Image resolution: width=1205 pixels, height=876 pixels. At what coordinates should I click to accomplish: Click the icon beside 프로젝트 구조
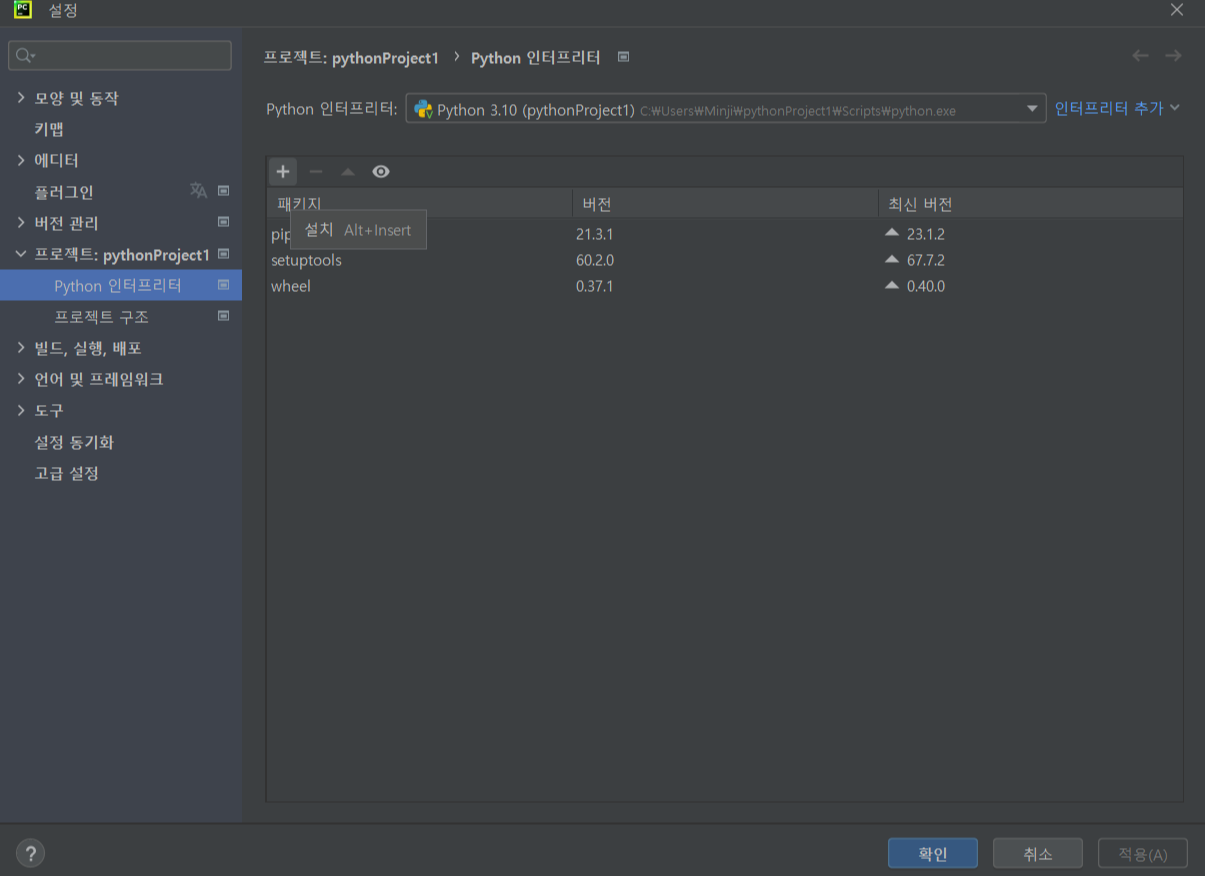(x=223, y=316)
